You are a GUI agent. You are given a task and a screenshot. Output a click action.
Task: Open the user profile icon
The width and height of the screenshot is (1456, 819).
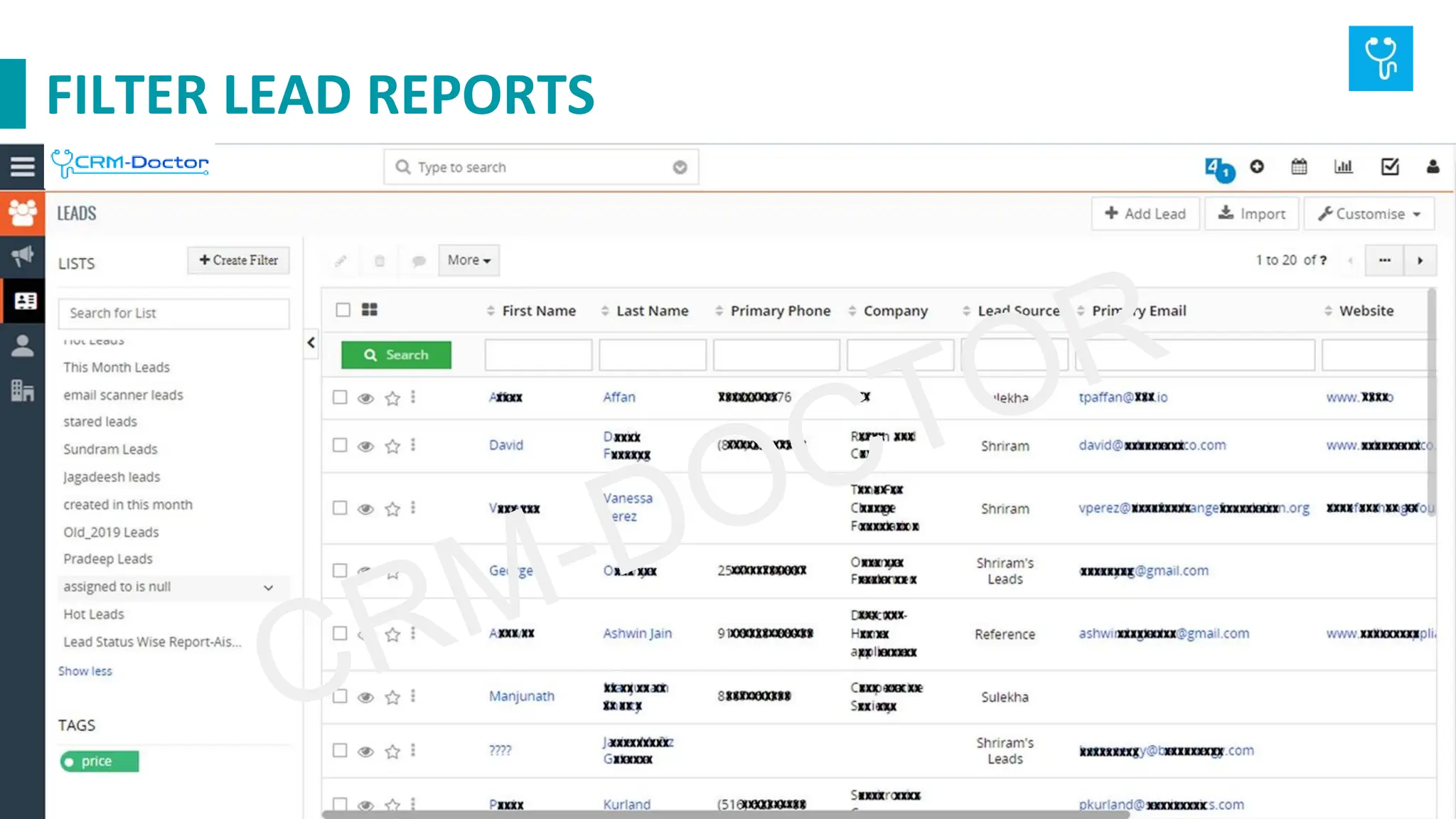pyautogui.click(x=1433, y=166)
